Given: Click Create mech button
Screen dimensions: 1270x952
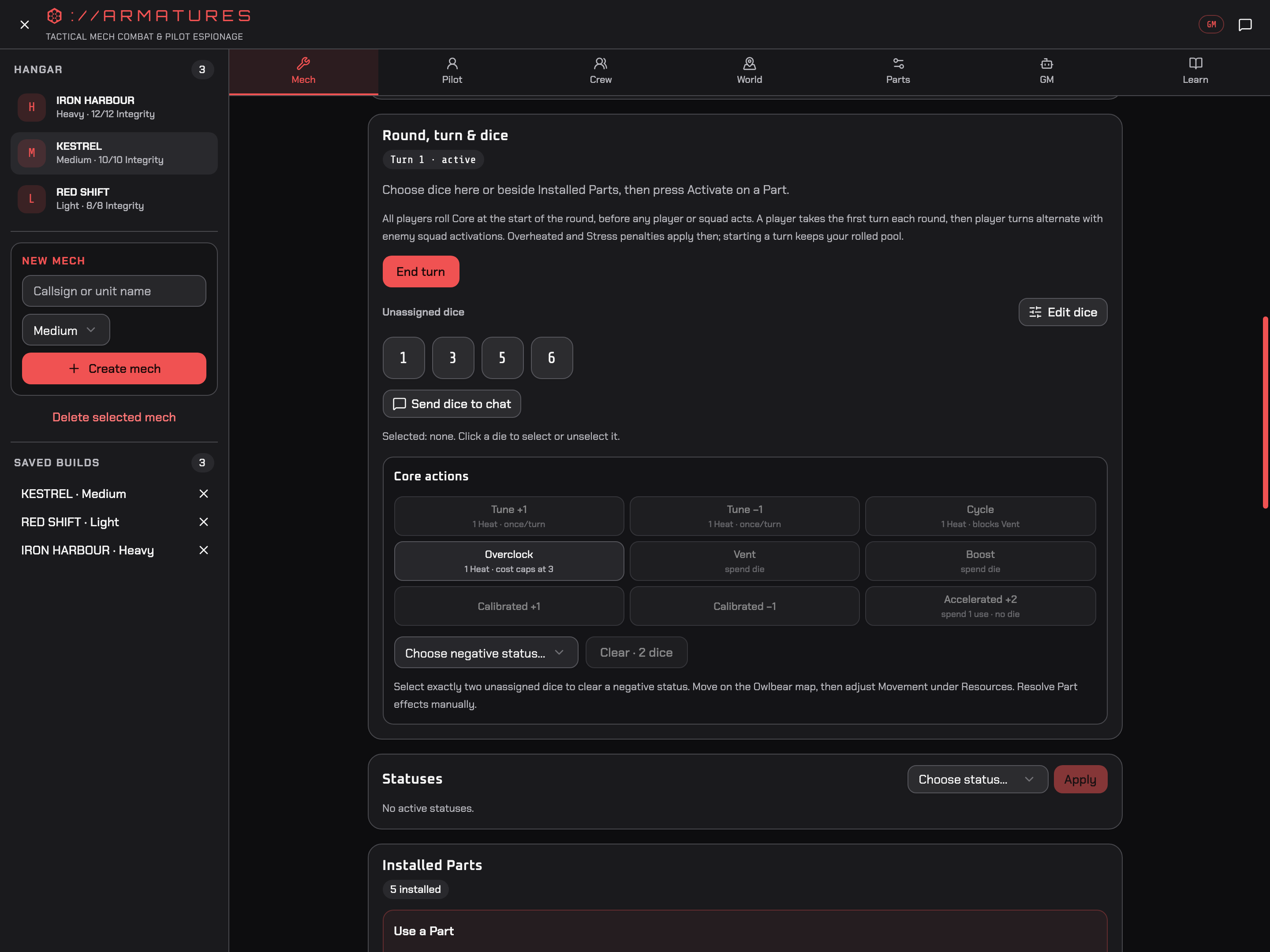Looking at the screenshot, I should point(114,368).
